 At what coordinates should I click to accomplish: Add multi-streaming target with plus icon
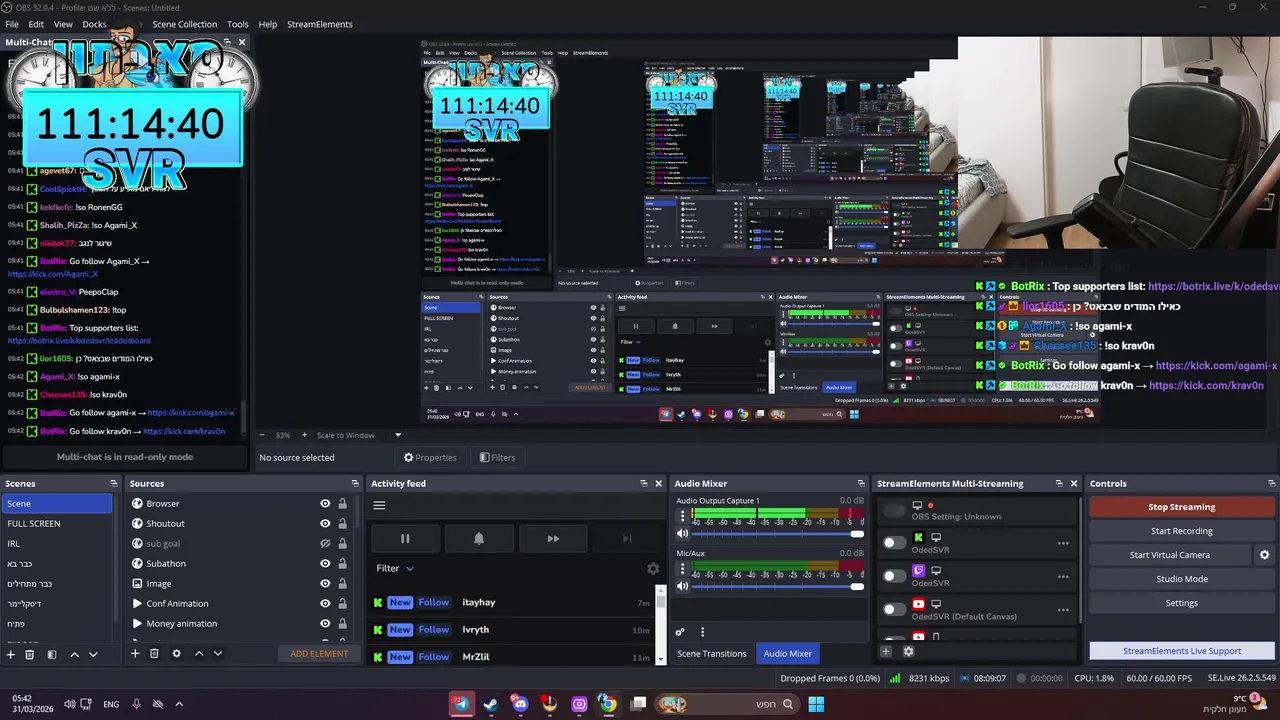coord(885,652)
